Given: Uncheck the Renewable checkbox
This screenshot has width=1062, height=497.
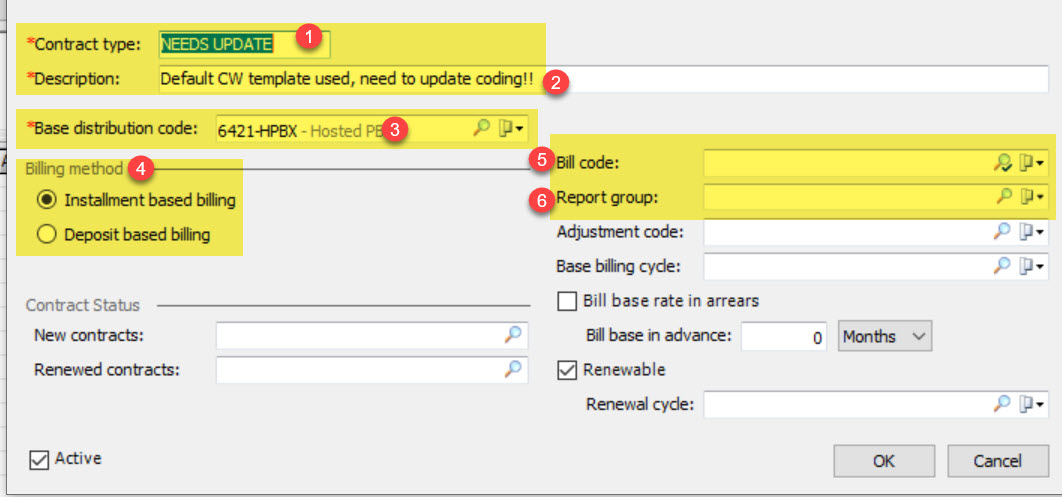Looking at the screenshot, I should (x=566, y=370).
